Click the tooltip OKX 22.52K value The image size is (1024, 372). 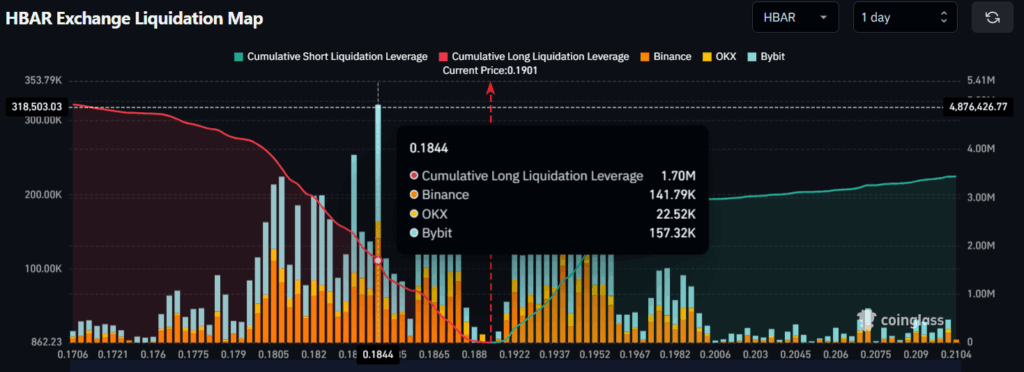click(x=675, y=213)
